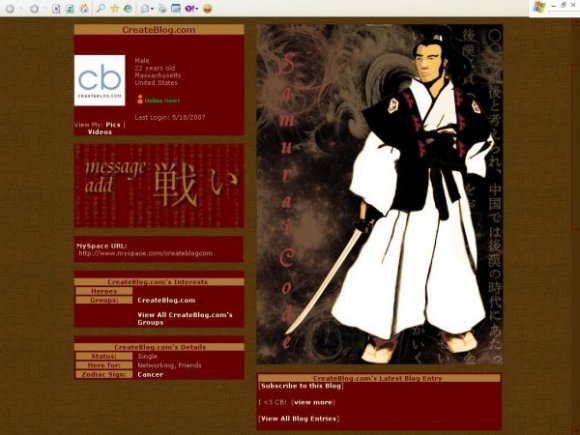This screenshot has width=580, height=435.
Task: Click the Print icon in toolbar
Action: tap(162, 9)
